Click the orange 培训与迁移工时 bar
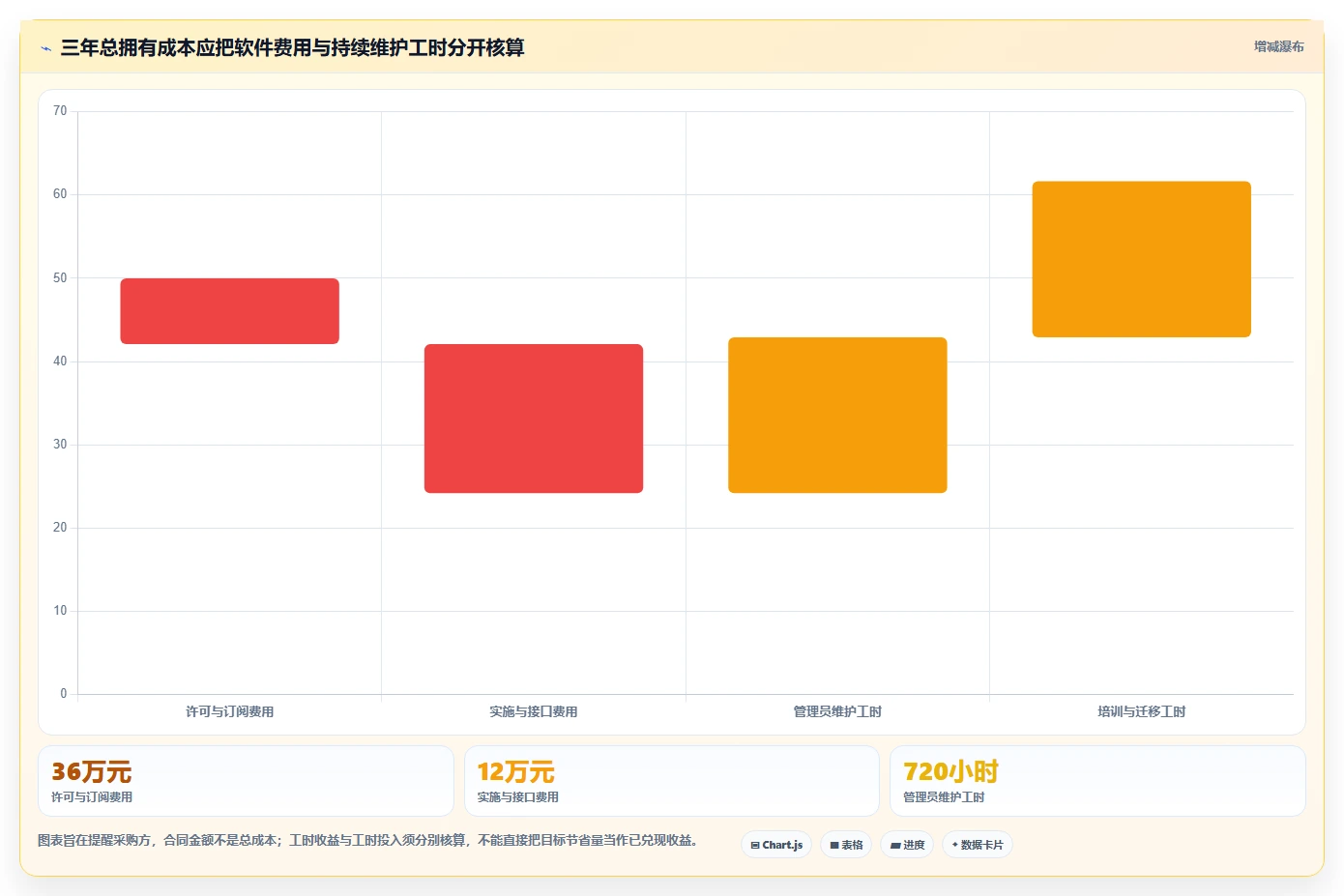1344x896 pixels. tap(1142, 259)
